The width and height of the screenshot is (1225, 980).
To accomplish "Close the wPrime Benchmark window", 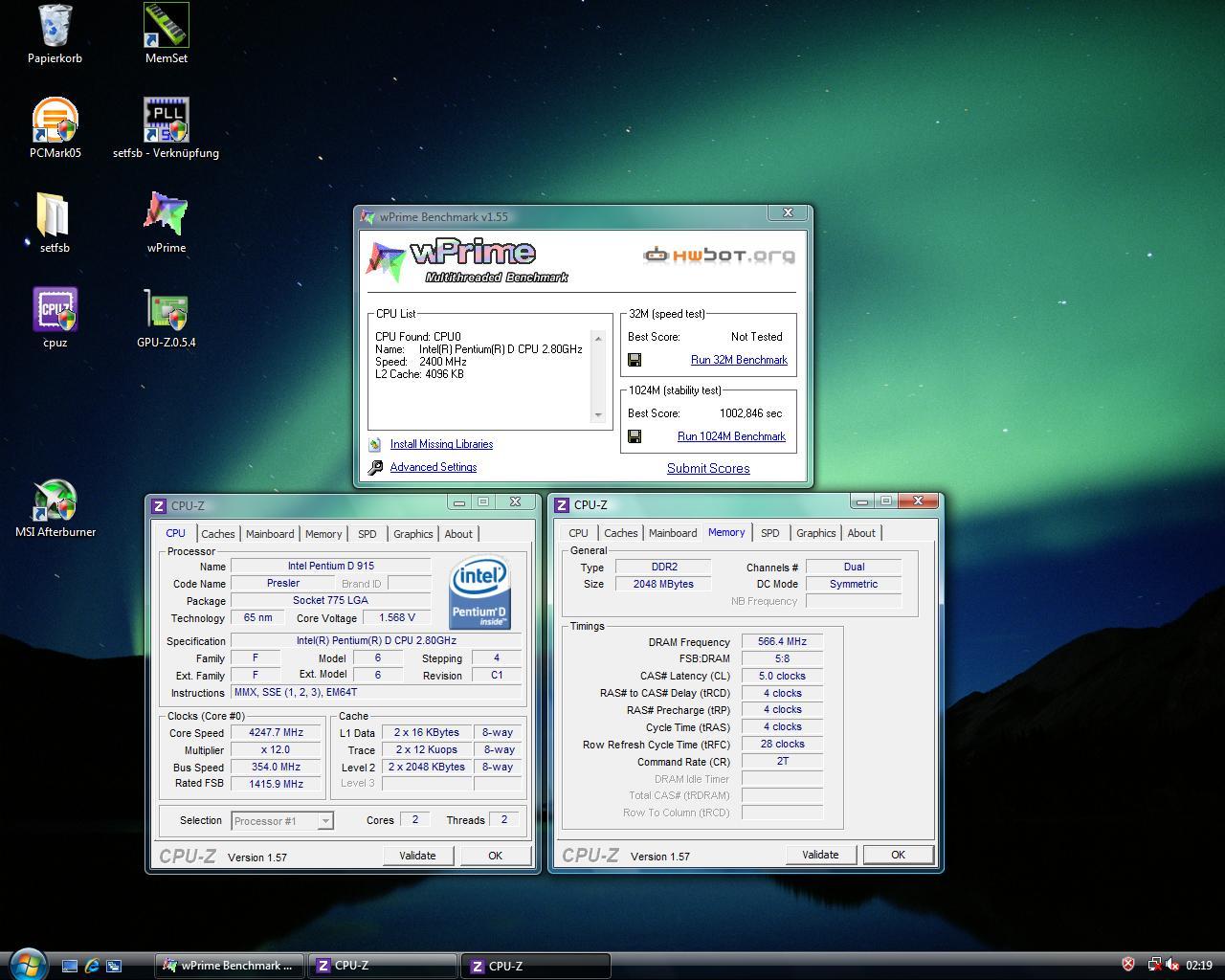I will 788,213.
